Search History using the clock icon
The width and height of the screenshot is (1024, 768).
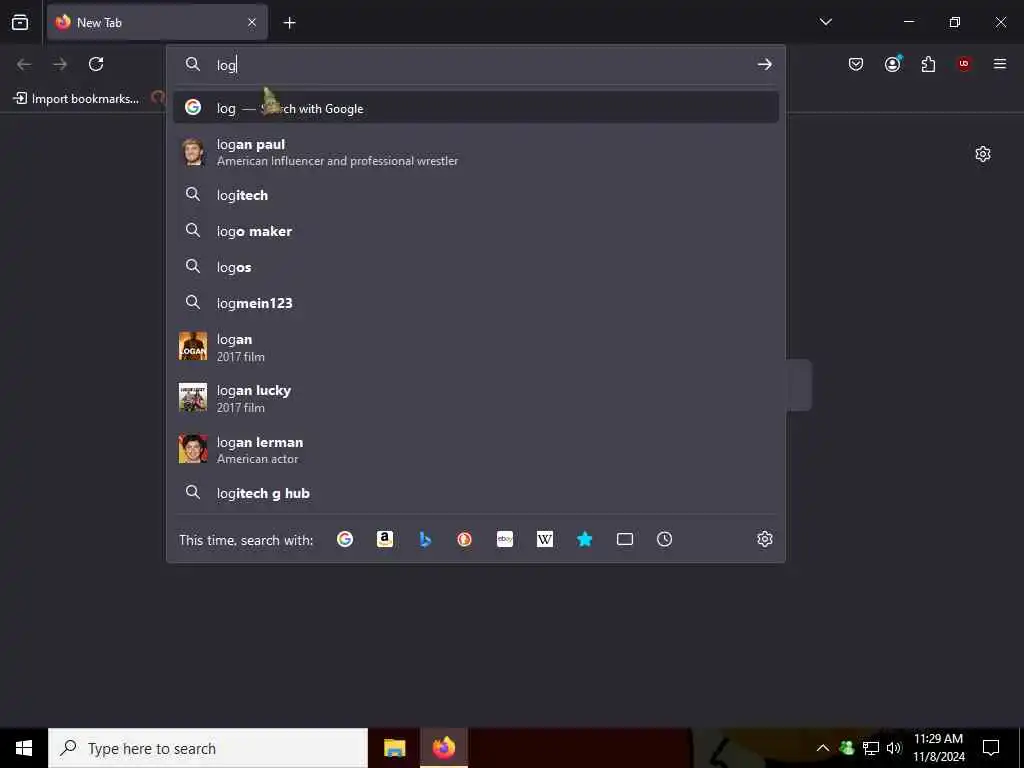click(x=664, y=539)
